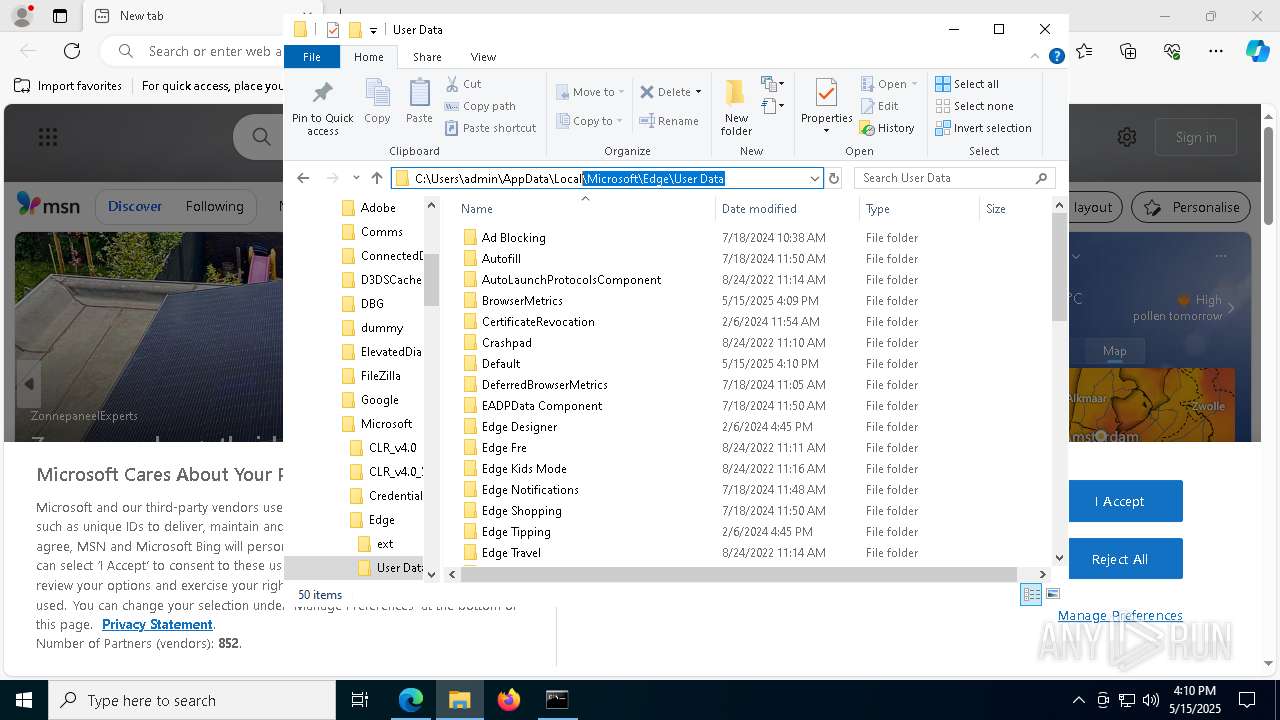Switch to large icons view button
Image resolution: width=1280 pixels, height=720 pixels.
point(1052,594)
